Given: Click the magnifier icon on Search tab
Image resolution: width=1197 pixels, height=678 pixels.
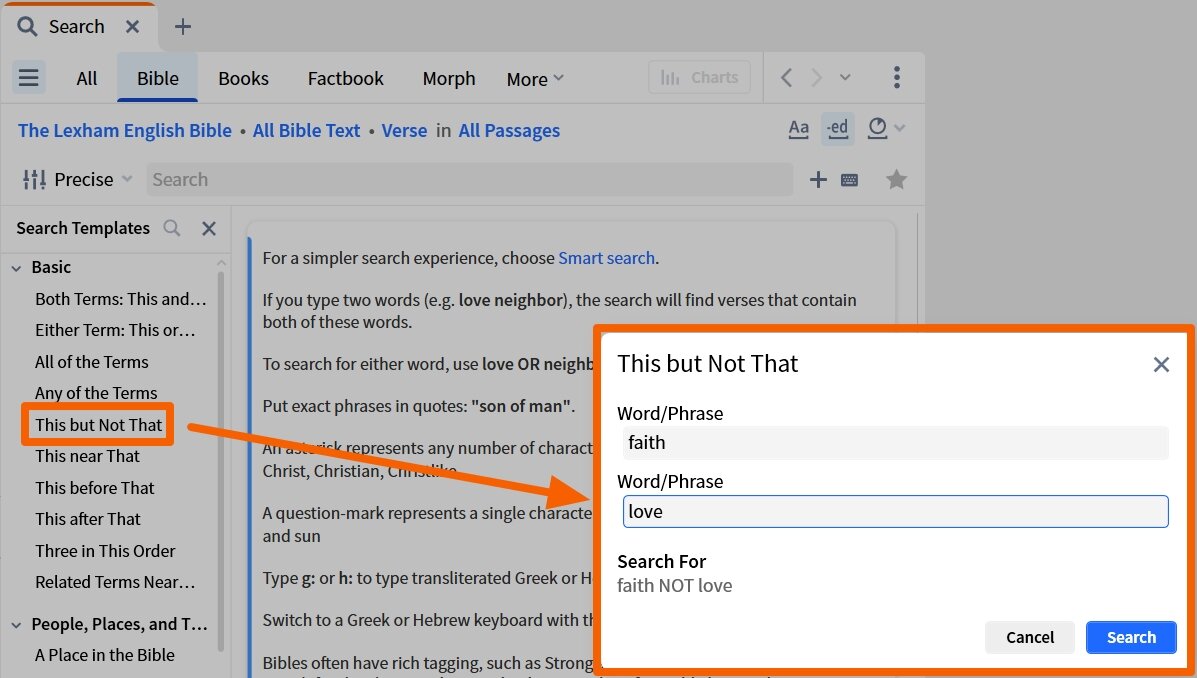Looking at the screenshot, I should (27, 27).
